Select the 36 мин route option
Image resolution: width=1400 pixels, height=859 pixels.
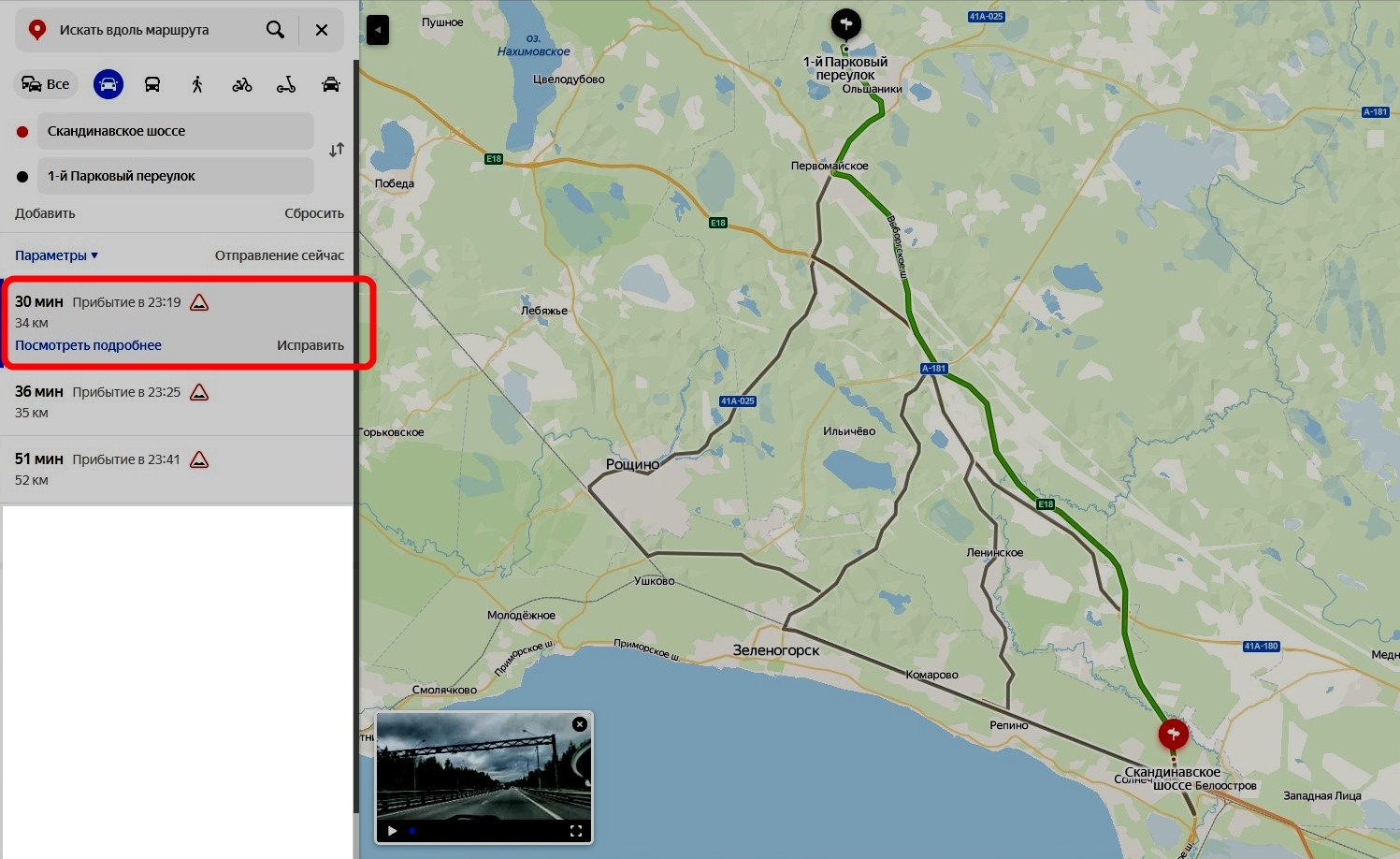178,402
